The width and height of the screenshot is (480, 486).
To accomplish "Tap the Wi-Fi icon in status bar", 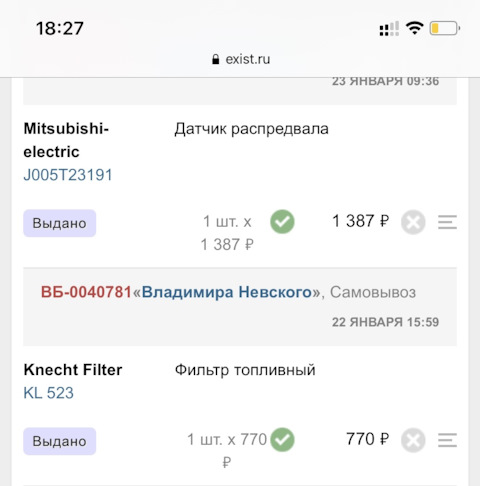I will (x=414, y=28).
